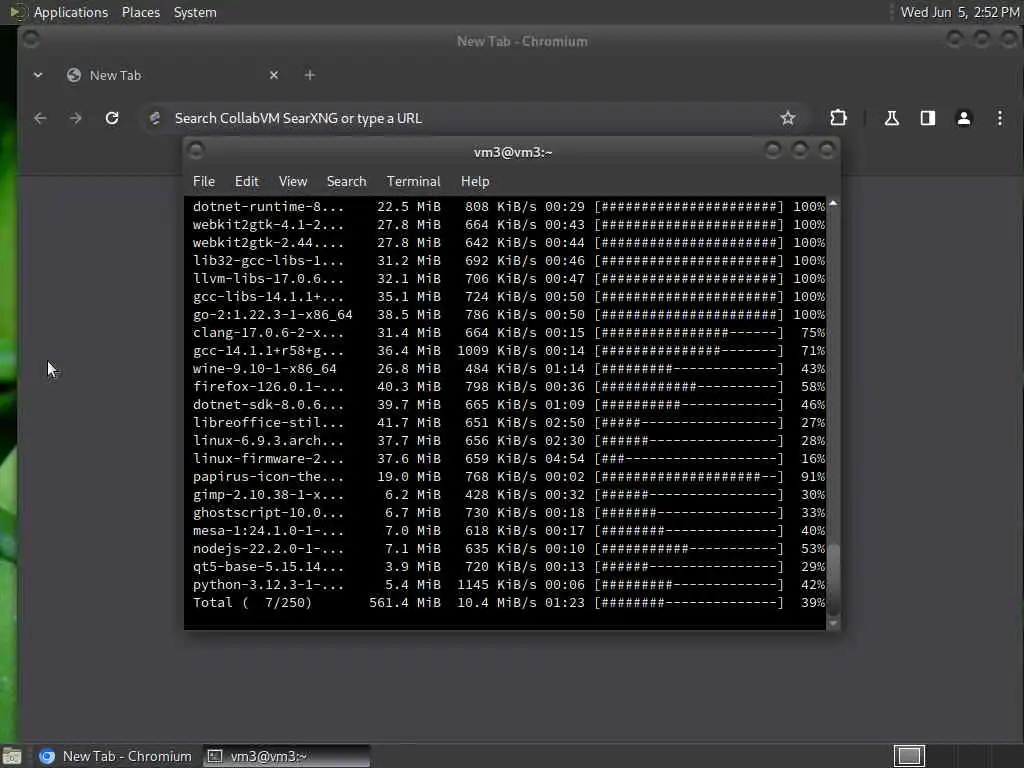This screenshot has height=768, width=1024.
Task: Open the Chromium three-dot menu
Action: tap(1000, 118)
